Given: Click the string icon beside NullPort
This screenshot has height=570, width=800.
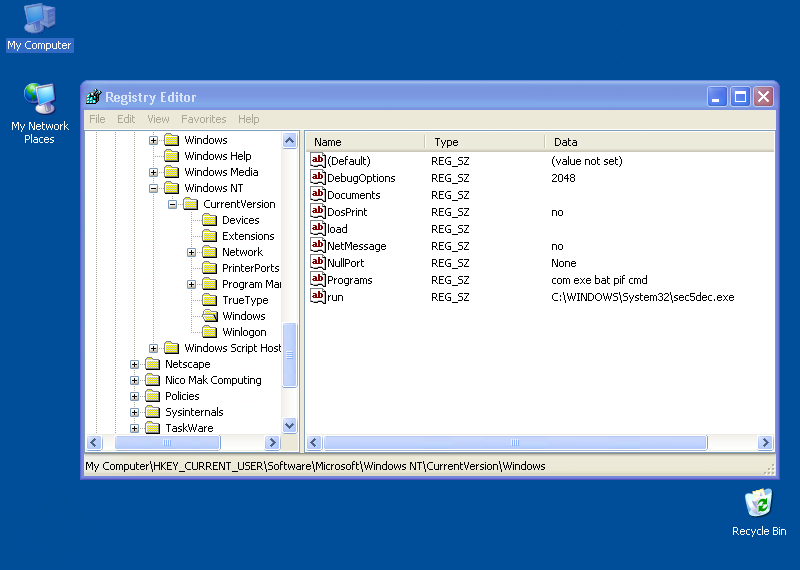Looking at the screenshot, I should coord(317,263).
